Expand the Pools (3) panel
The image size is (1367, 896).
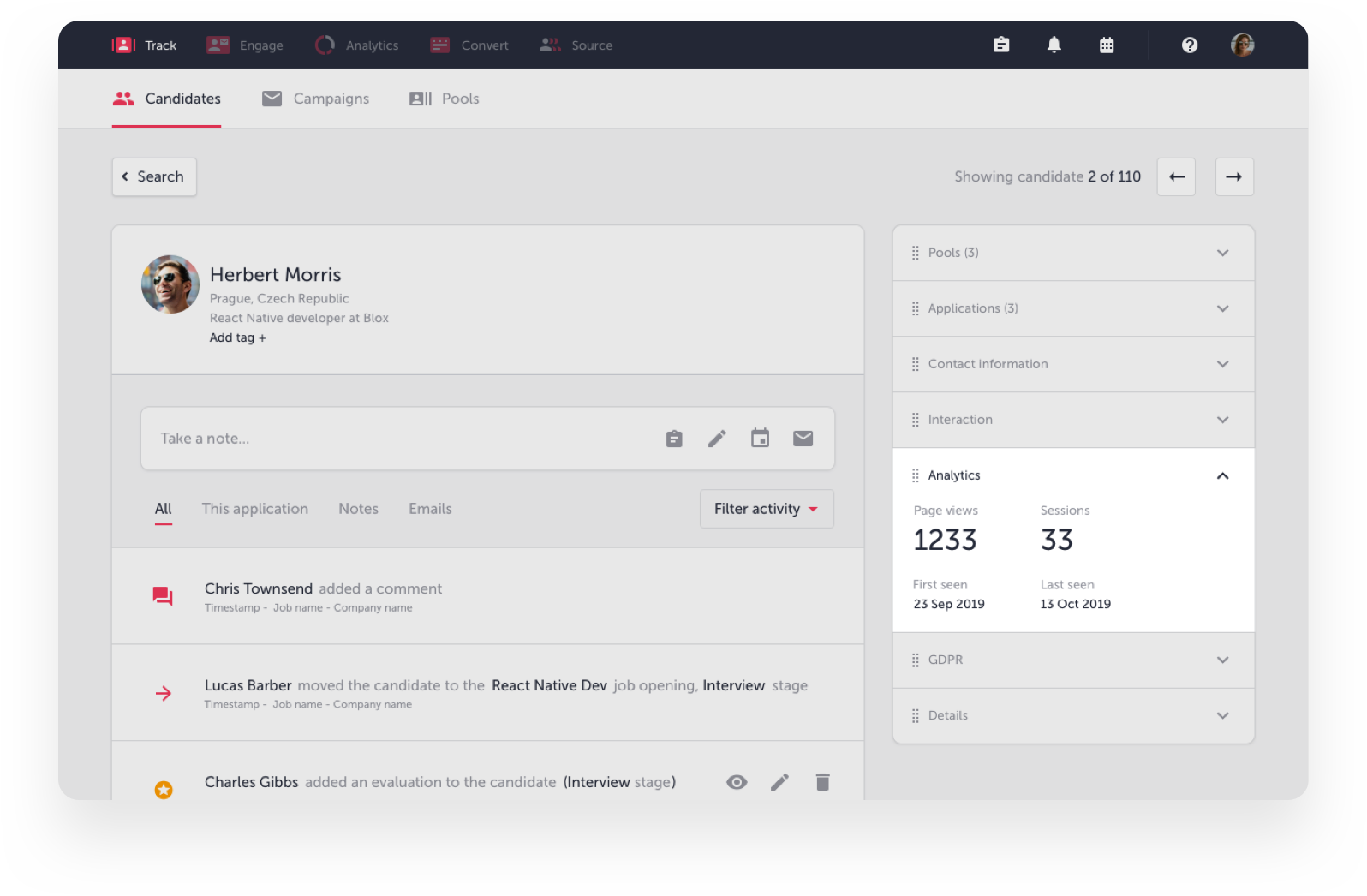click(x=1222, y=253)
